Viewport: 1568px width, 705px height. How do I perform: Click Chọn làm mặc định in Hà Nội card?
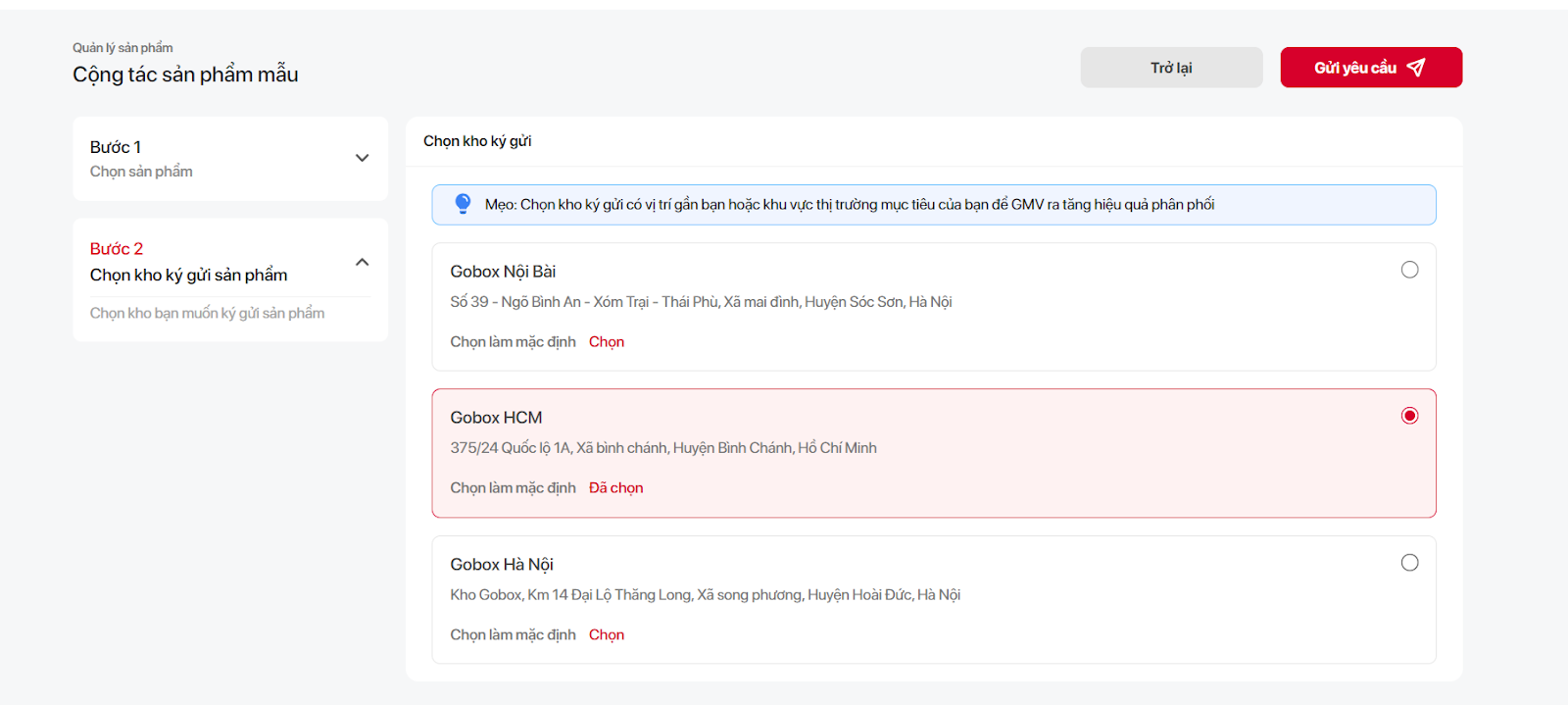[513, 635]
